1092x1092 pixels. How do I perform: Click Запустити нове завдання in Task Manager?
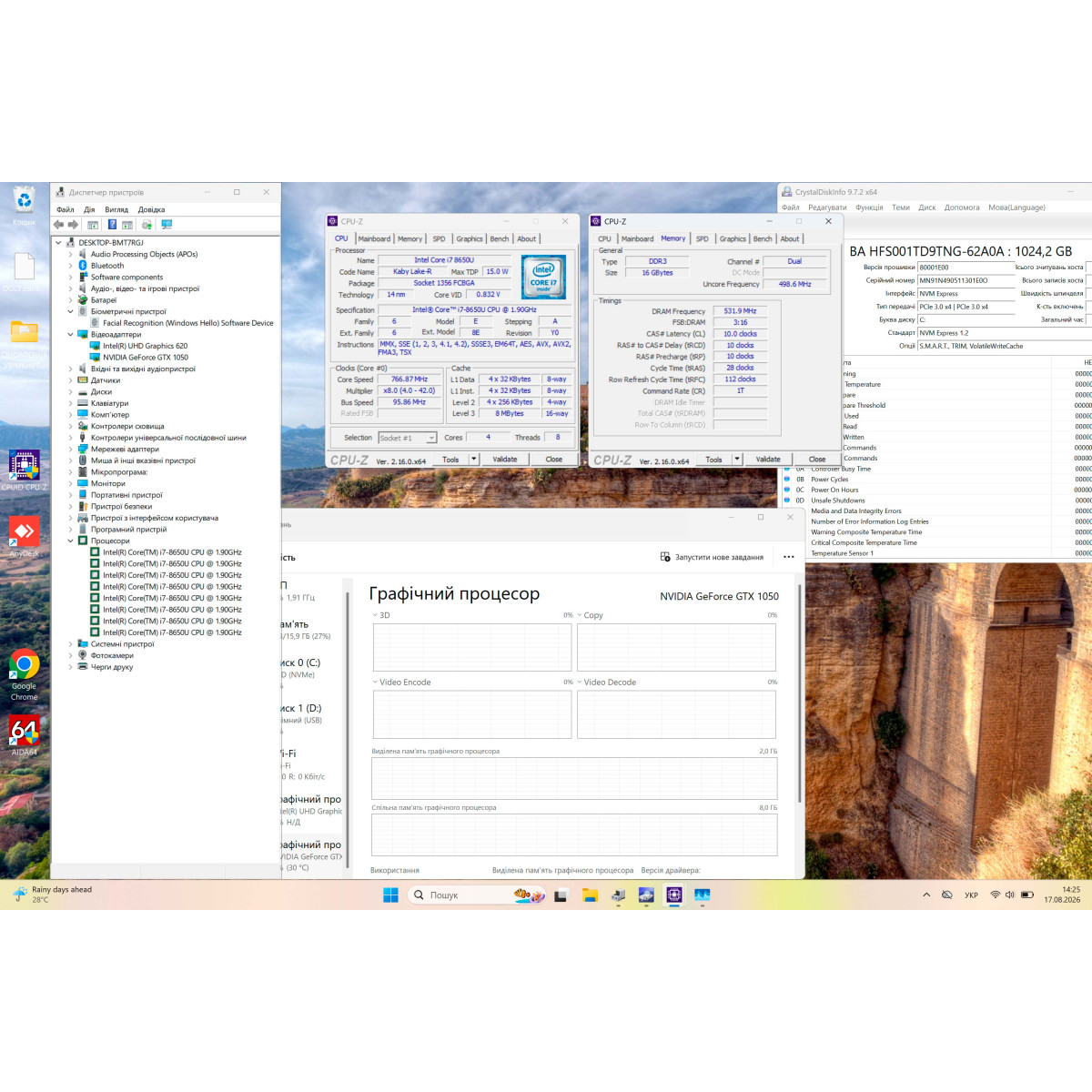tap(712, 557)
